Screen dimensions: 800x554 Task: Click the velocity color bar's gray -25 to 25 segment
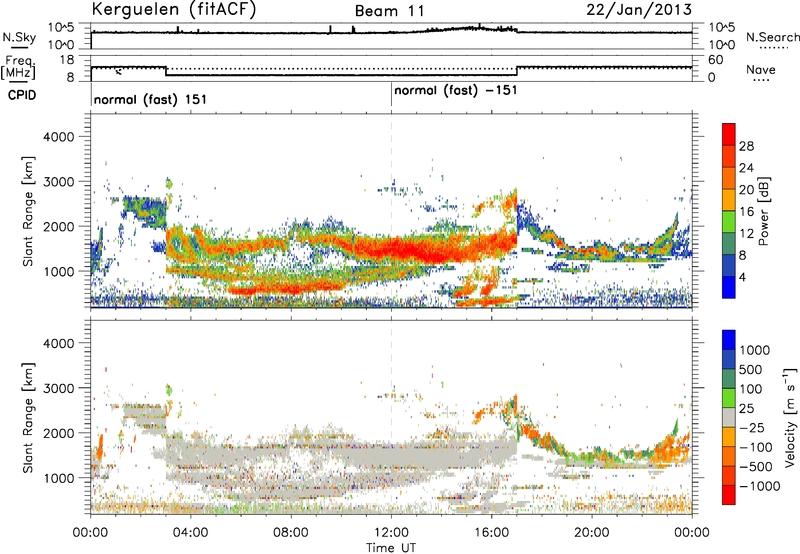pos(729,417)
